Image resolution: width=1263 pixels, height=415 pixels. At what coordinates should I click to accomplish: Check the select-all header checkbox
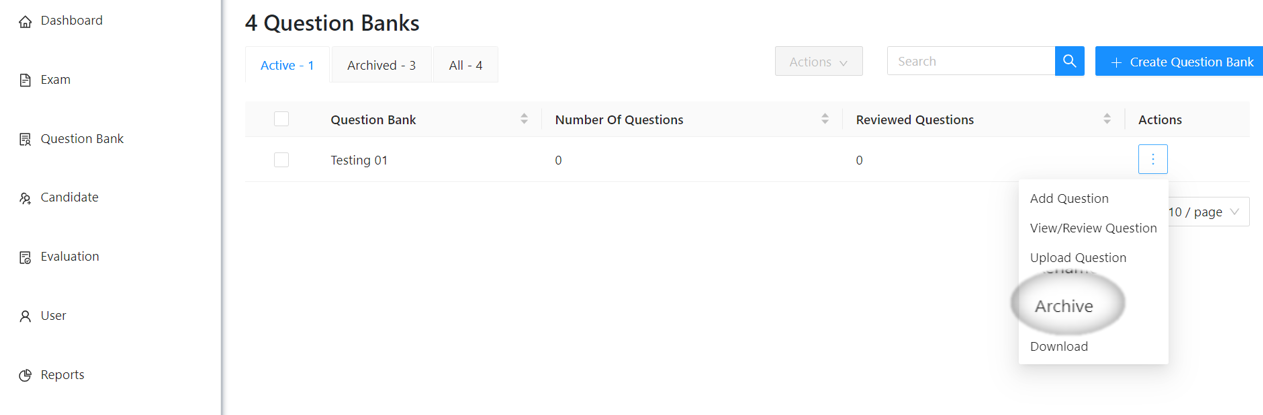point(281,119)
